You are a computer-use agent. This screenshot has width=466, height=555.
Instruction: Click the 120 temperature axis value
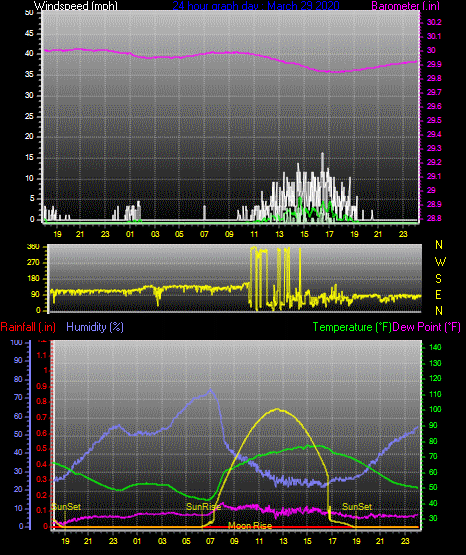(435, 378)
